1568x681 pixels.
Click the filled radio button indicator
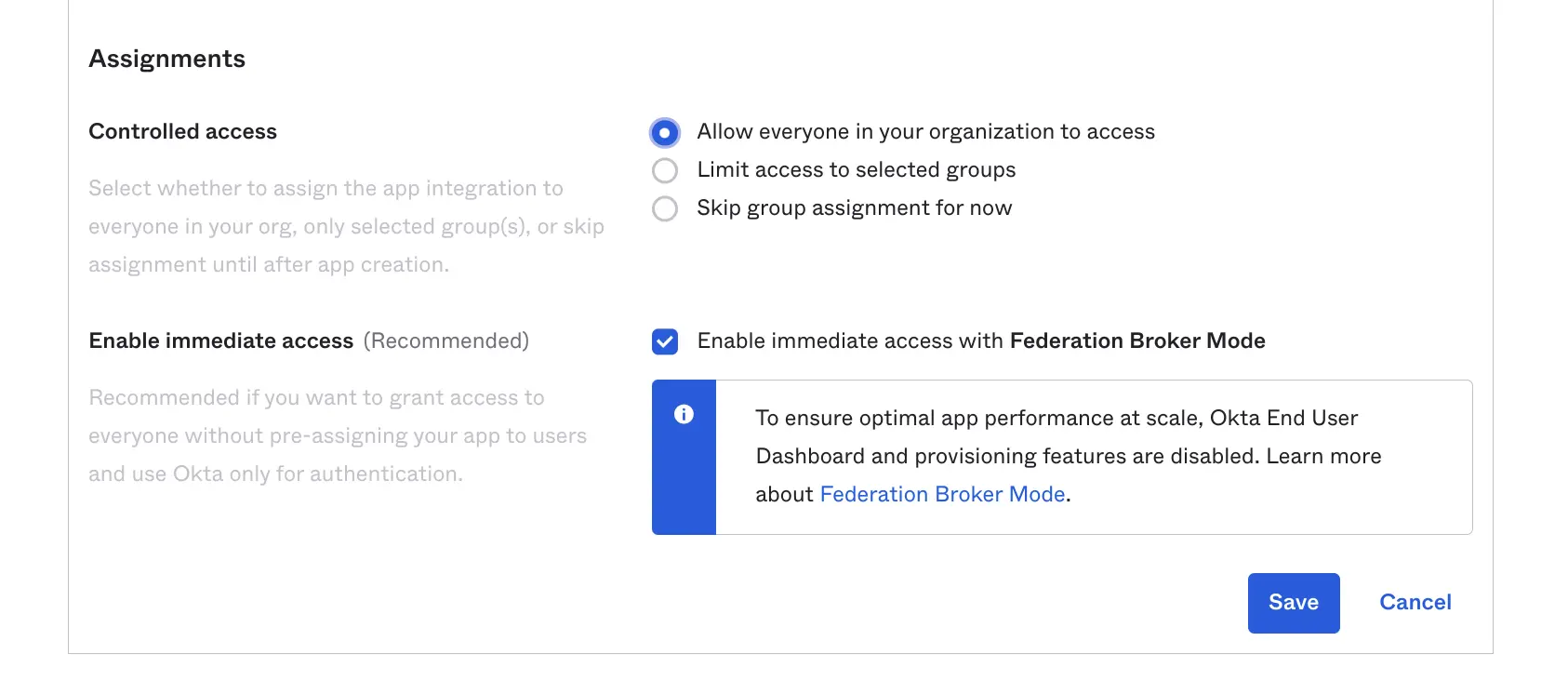tap(664, 133)
